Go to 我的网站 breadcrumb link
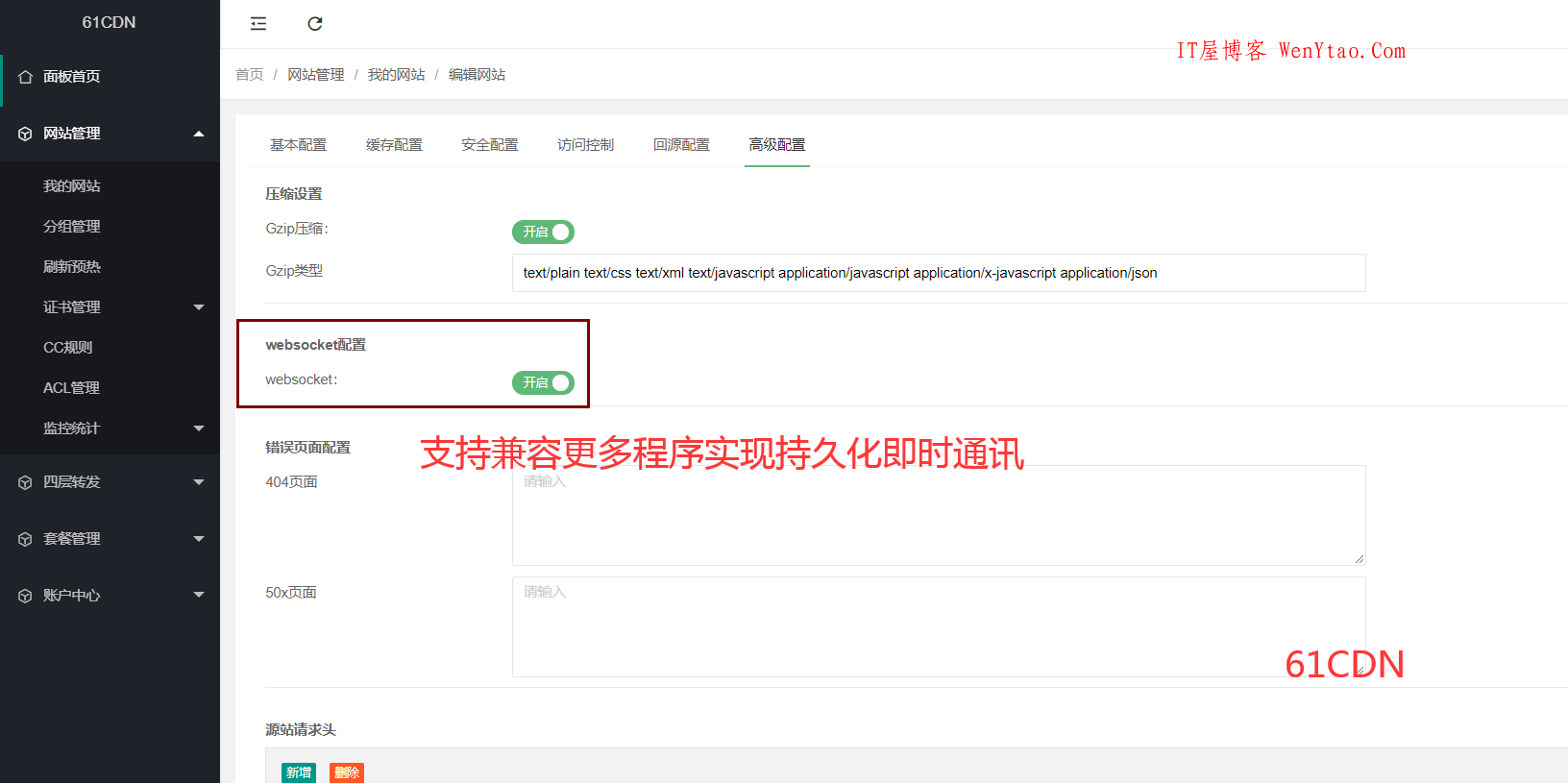The width and height of the screenshot is (1568, 783). click(x=396, y=75)
